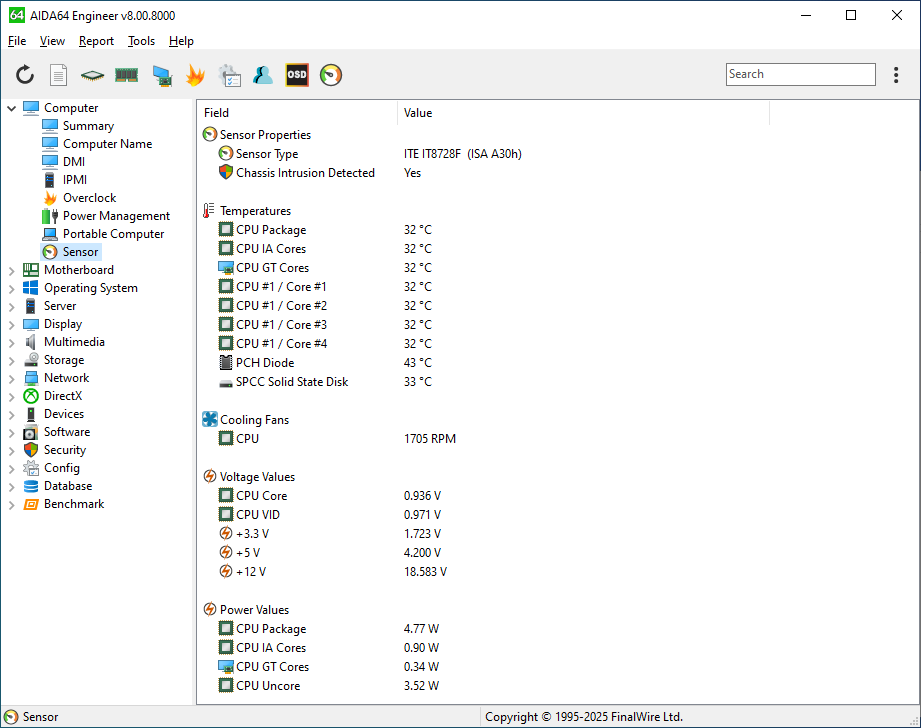Viewport: 921px width, 728px height.
Task: Click the Refresh toolbar icon
Action: point(25,75)
